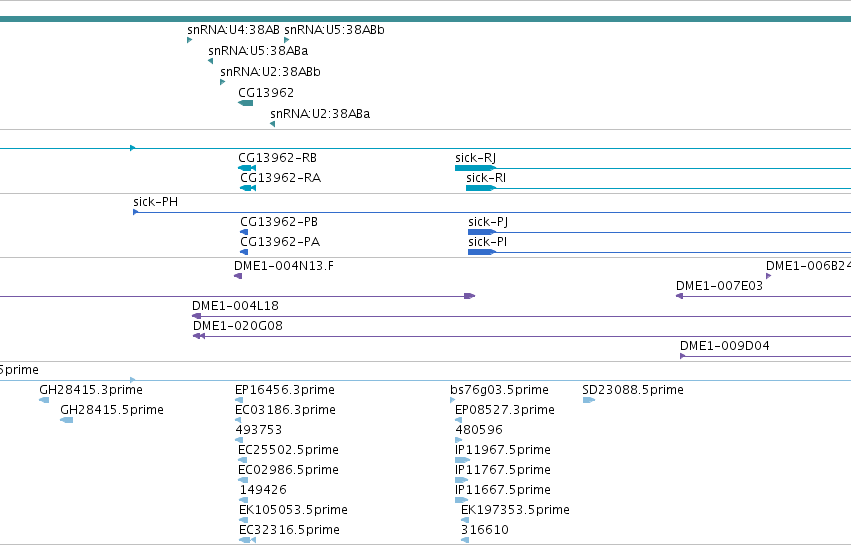Select EP08527.3prime EST feature
The width and height of the screenshot is (851, 545).
[x=459, y=420]
